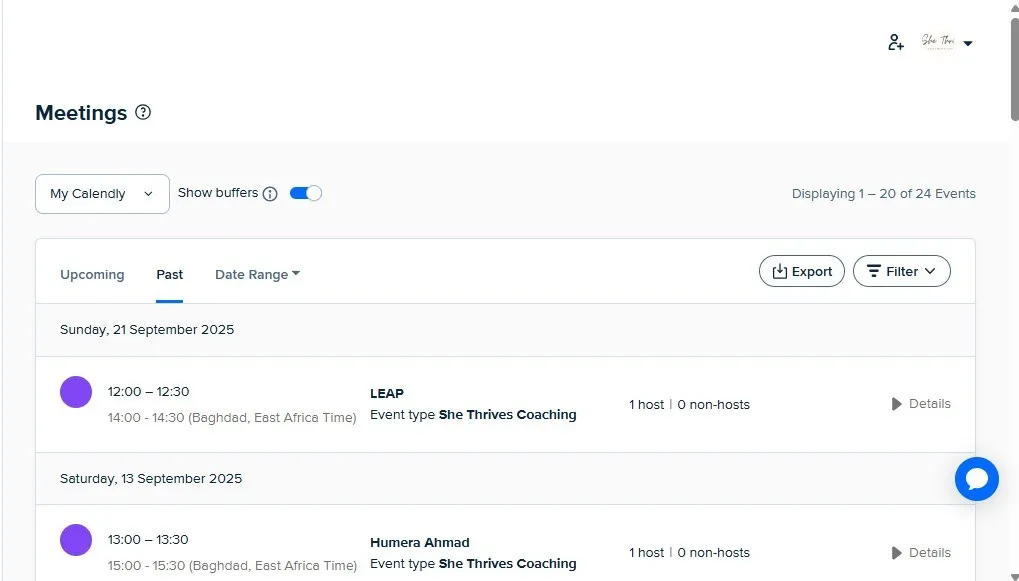Click the purple circle for Humera Ahmad meeting

click(x=76, y=540)
